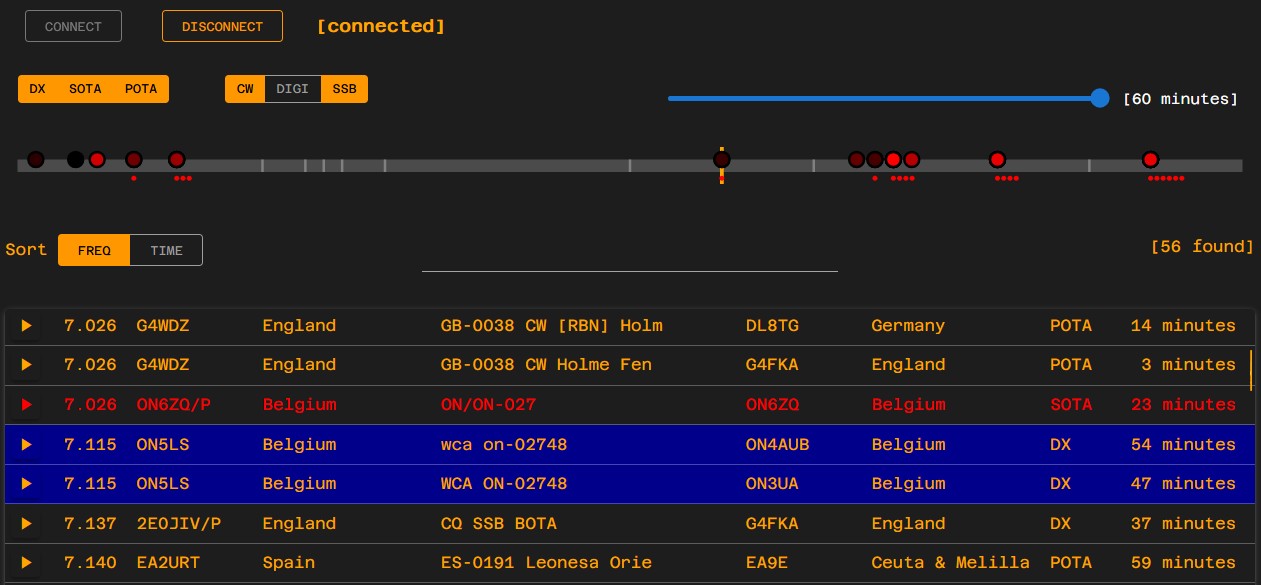Toggle the SSB mode filter
The width and height of the screenshot is (1261, 585).
pyautogui.click(x=345, y=89)
